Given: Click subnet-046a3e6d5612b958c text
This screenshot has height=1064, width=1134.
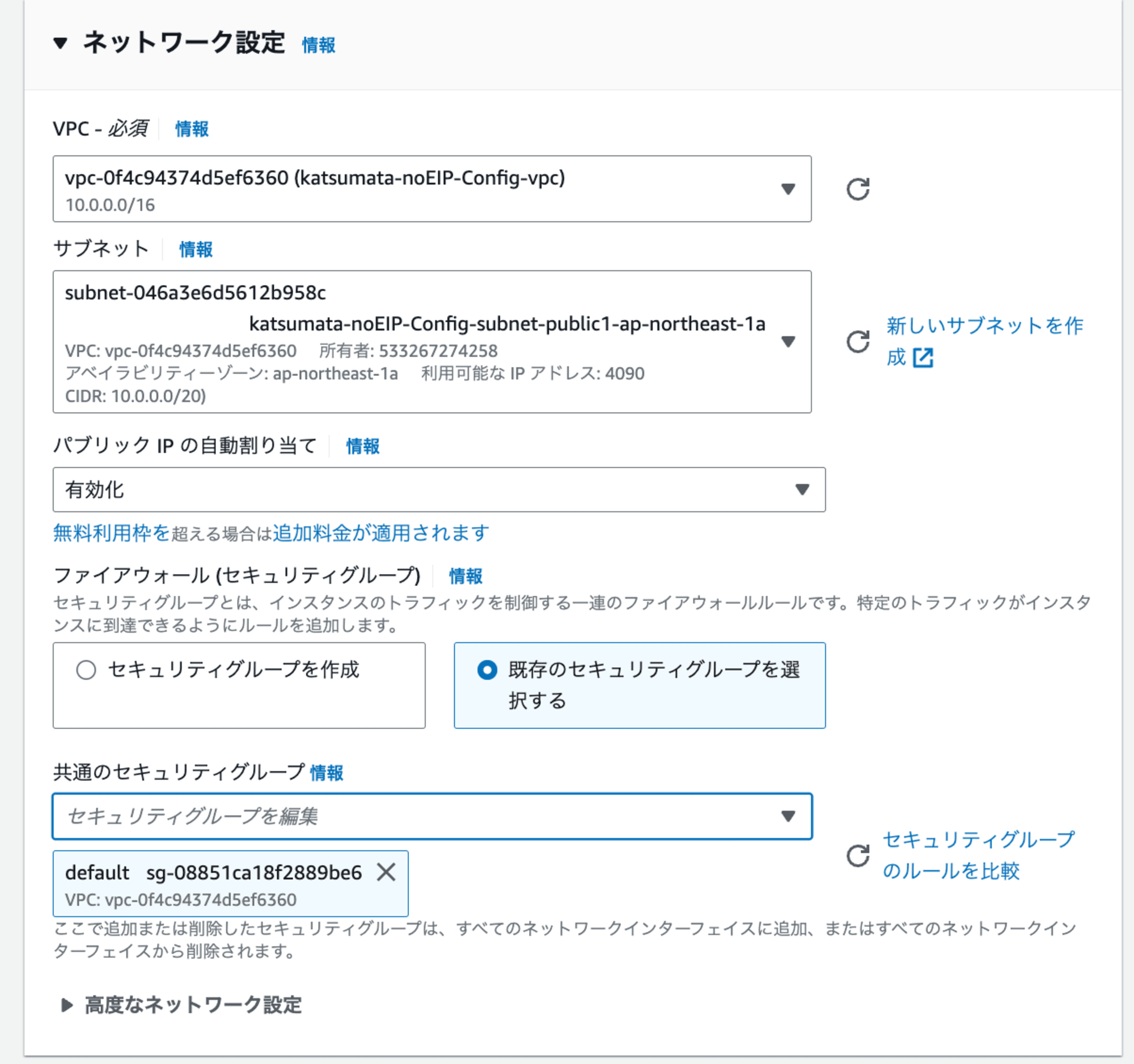Looking at the screenshot, I should [x=195, y=293].
